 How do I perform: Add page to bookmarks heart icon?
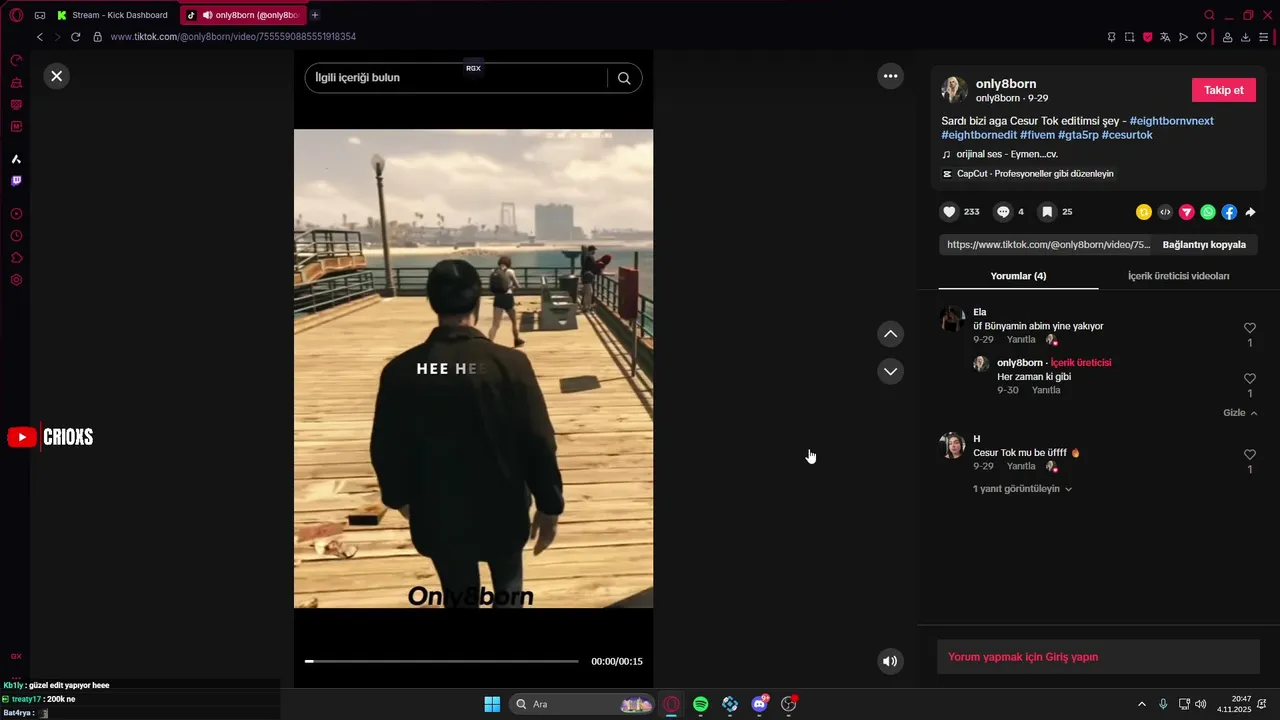1201,37
